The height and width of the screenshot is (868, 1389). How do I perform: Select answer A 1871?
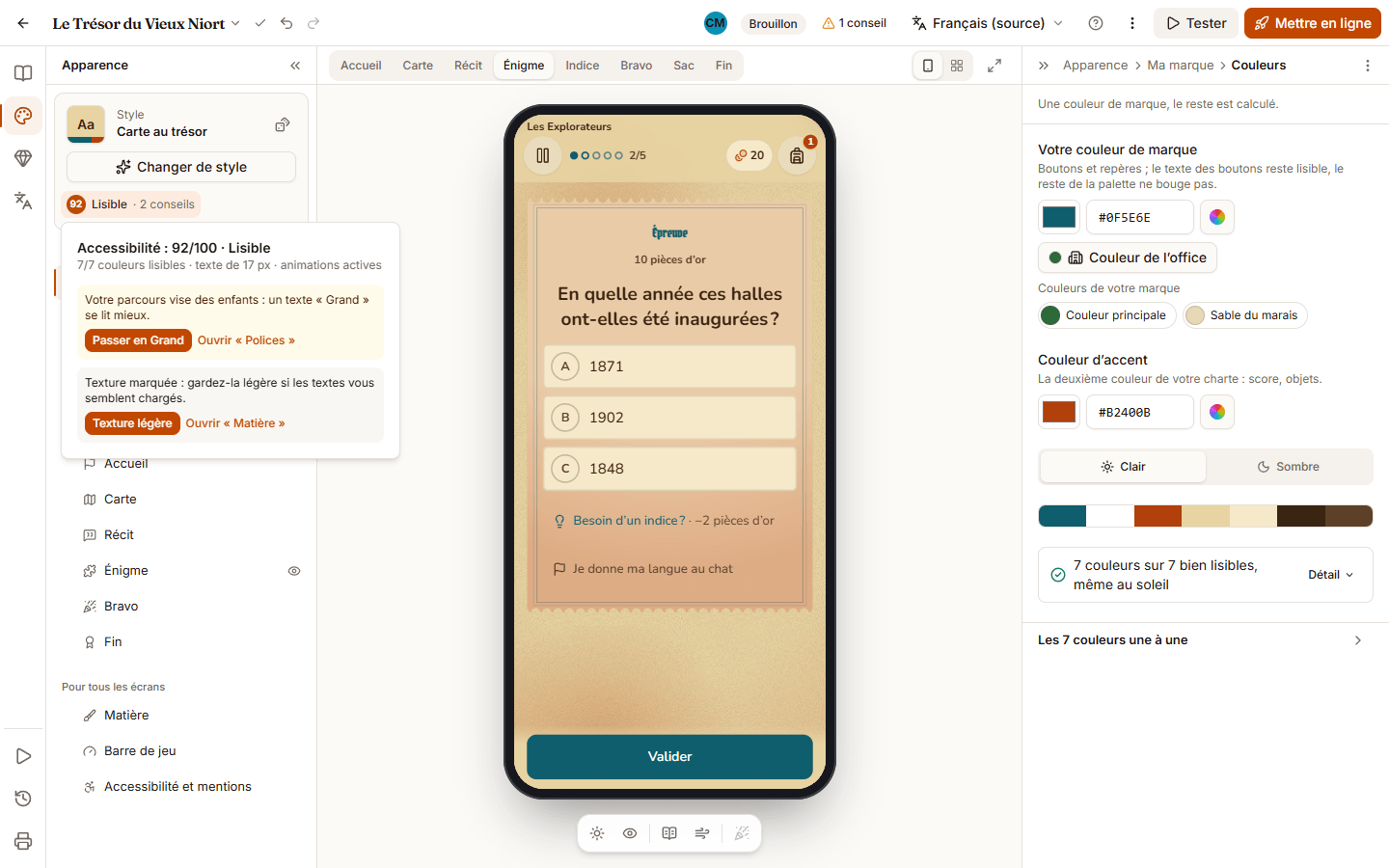[x=669, y=366]
